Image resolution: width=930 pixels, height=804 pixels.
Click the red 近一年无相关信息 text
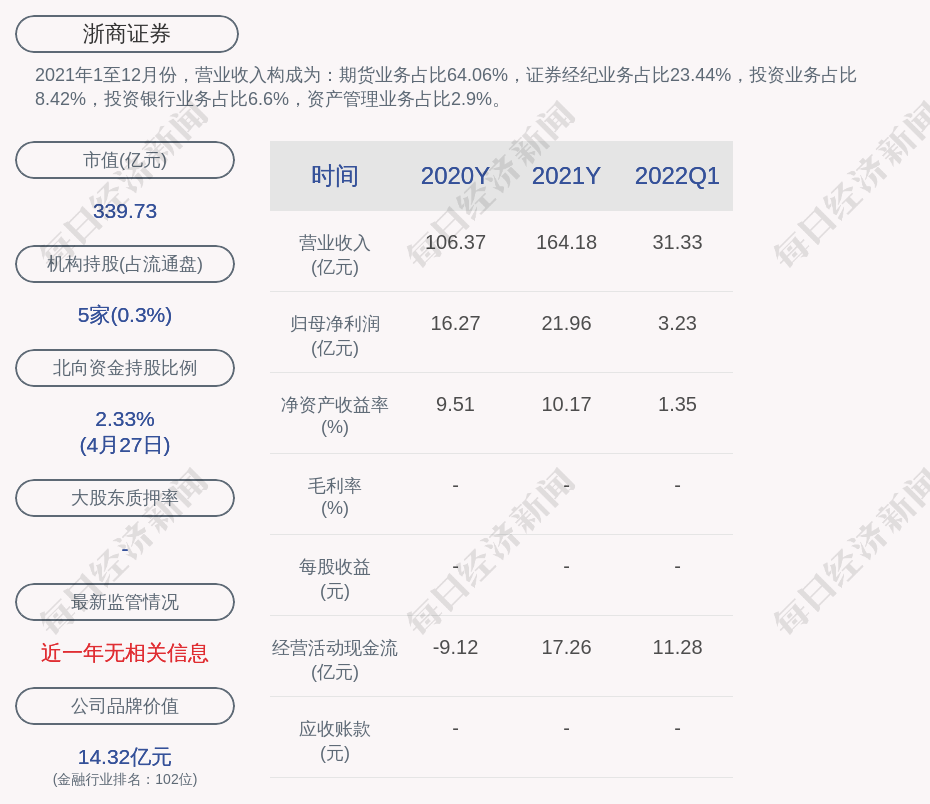[125, 653]
